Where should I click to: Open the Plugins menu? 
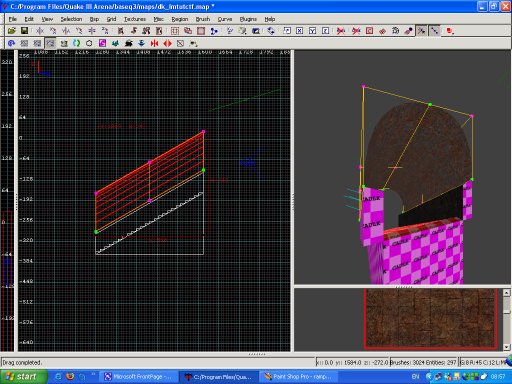[248, 19]
